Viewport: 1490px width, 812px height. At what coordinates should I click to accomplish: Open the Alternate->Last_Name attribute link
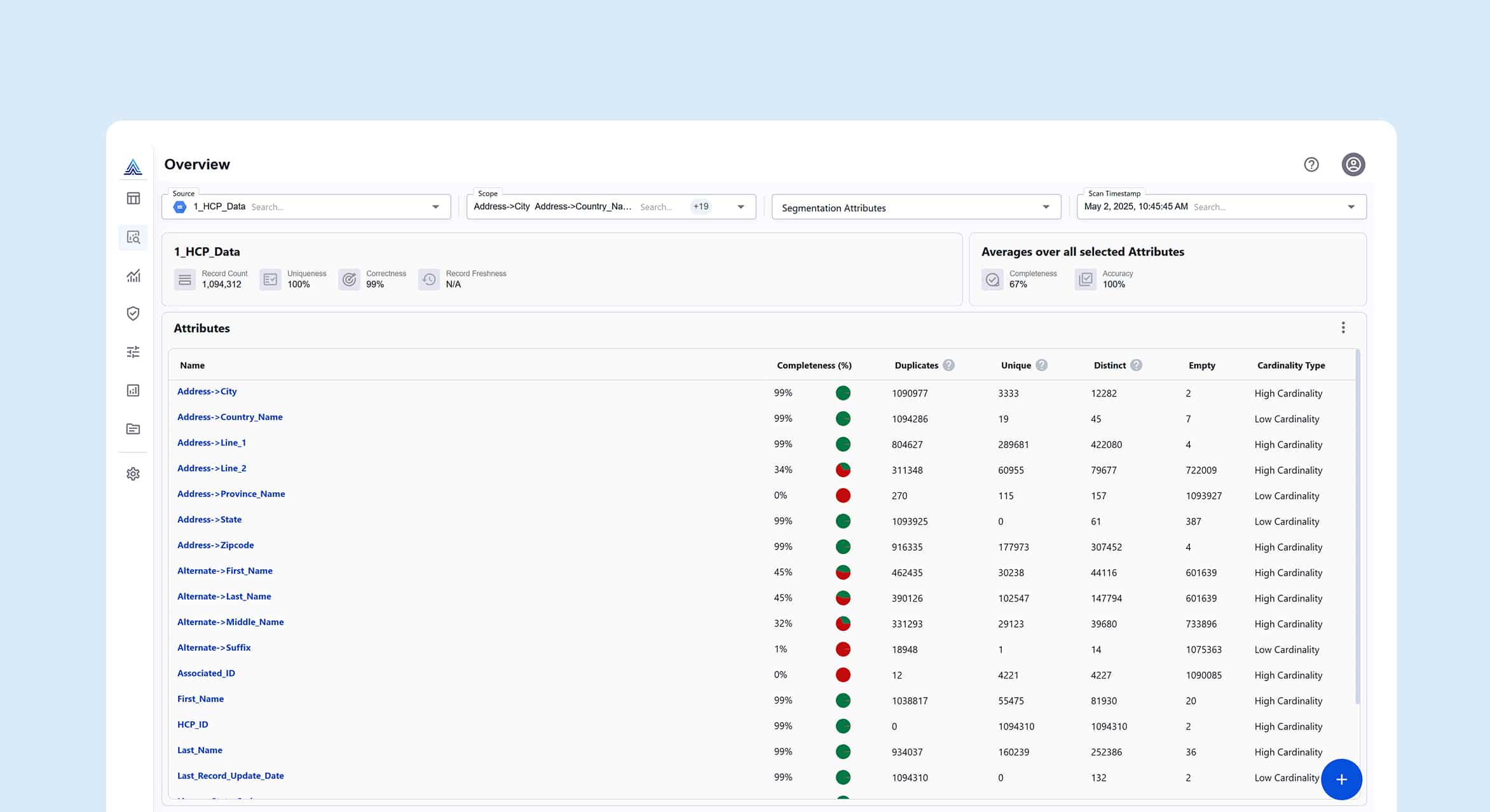(x=224, y=597)
